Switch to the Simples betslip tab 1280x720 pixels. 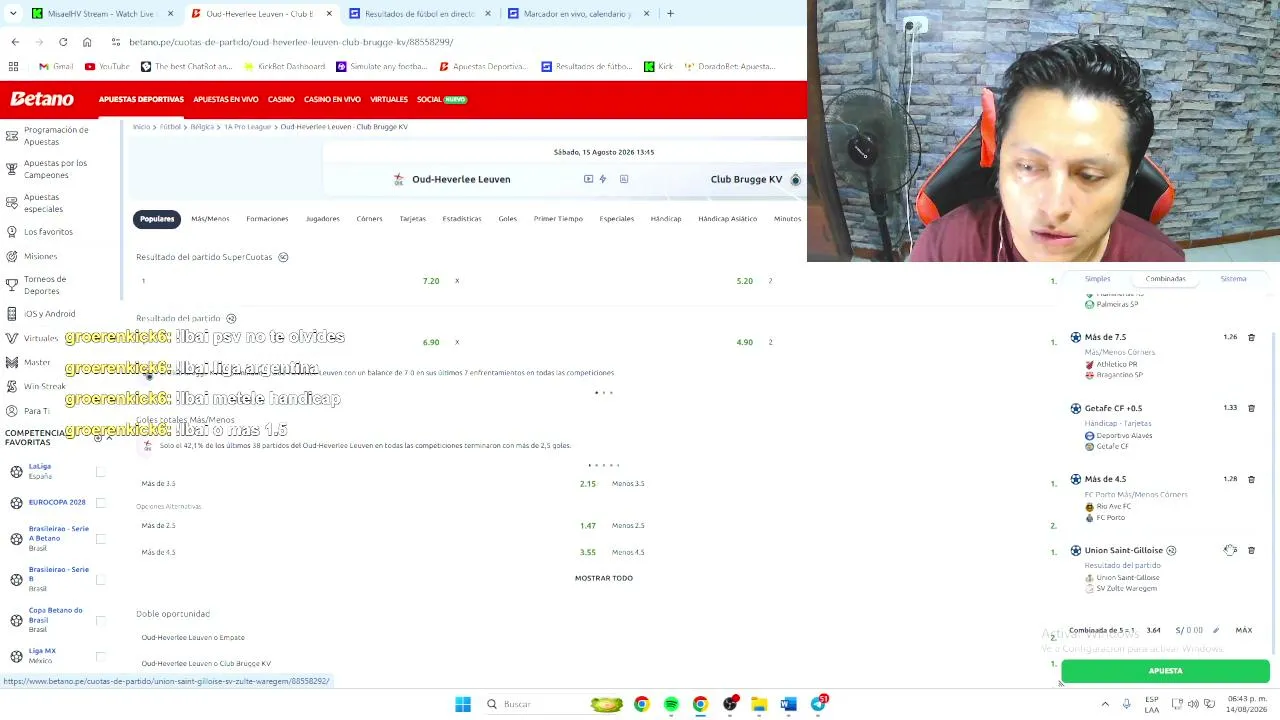[x=1097, y=279]
